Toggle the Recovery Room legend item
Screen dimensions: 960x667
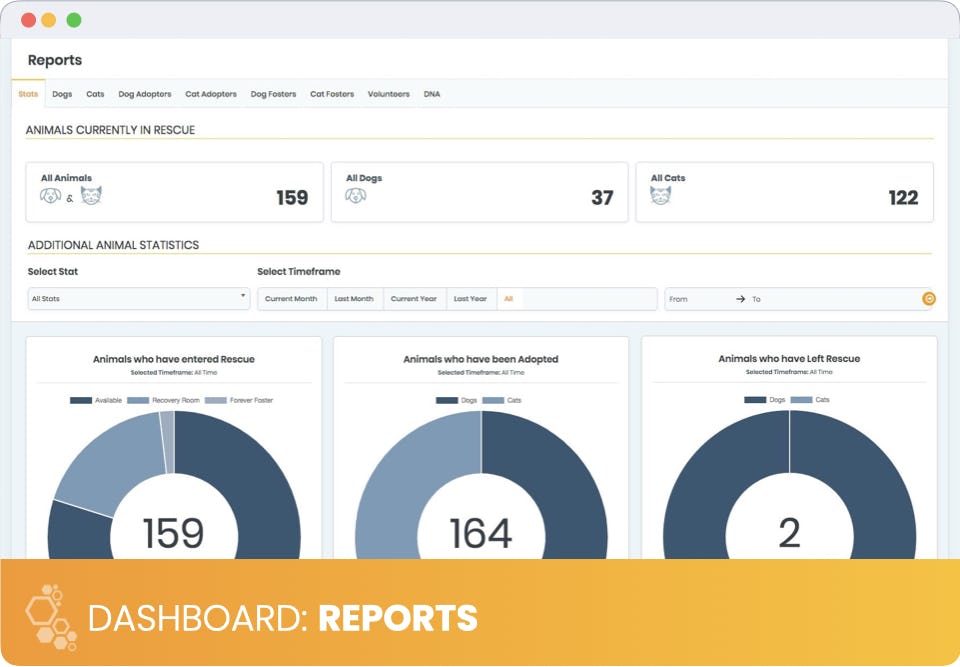click(163, 400)
